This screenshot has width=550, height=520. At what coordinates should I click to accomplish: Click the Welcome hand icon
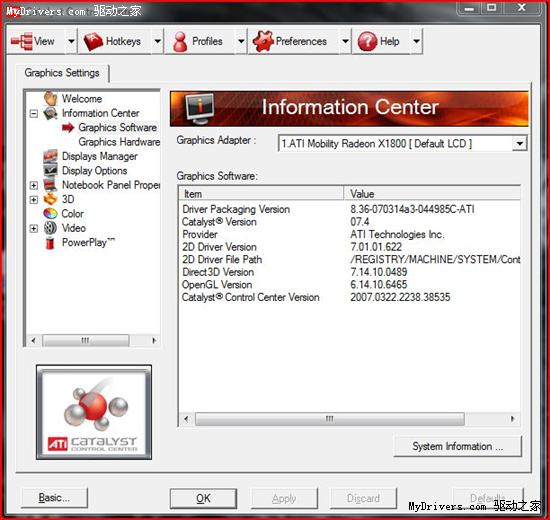coord(51,98)
